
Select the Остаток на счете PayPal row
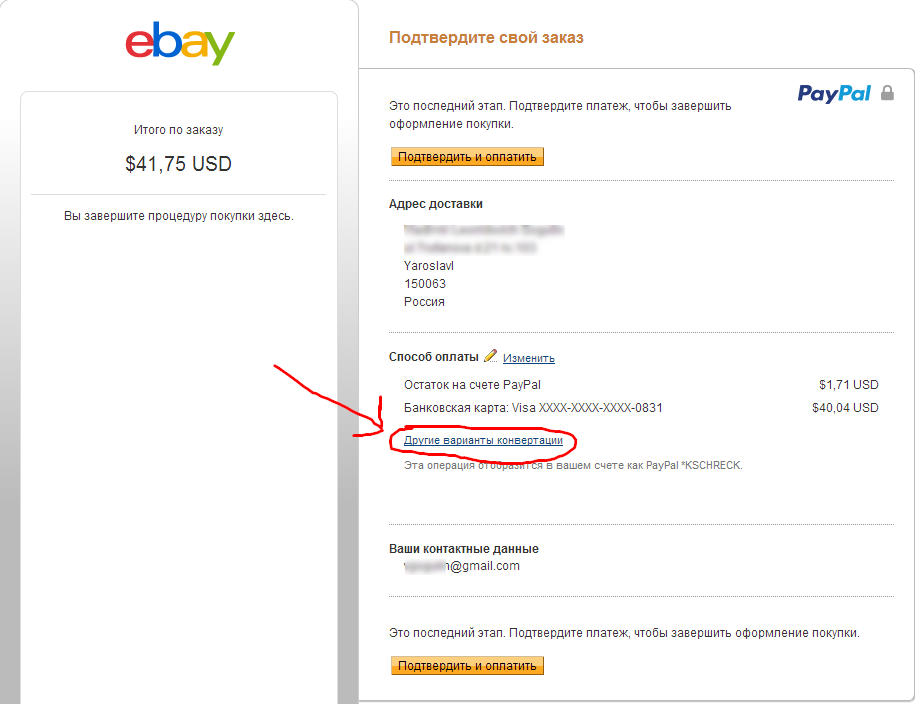[472, 384]
